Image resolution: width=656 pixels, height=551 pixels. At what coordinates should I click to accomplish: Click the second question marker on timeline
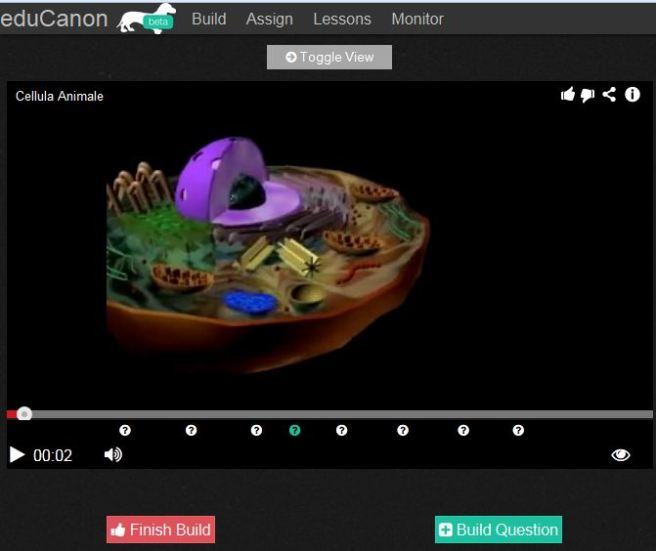tap(191, 430)
